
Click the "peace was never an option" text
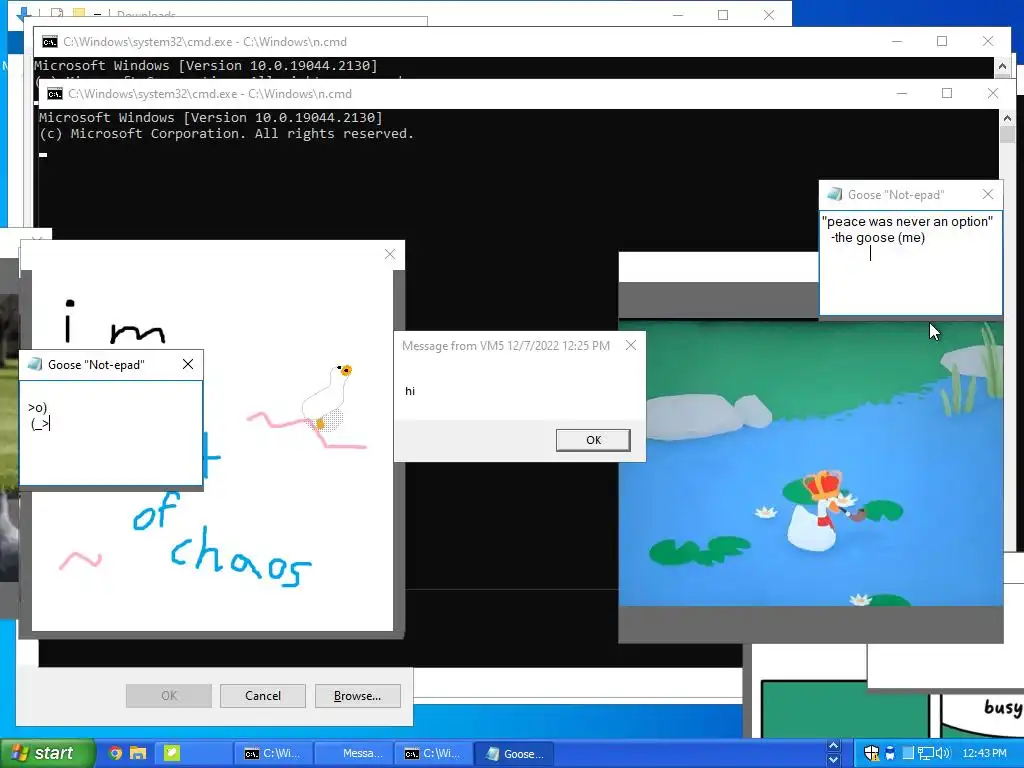[x=907, y=221]
